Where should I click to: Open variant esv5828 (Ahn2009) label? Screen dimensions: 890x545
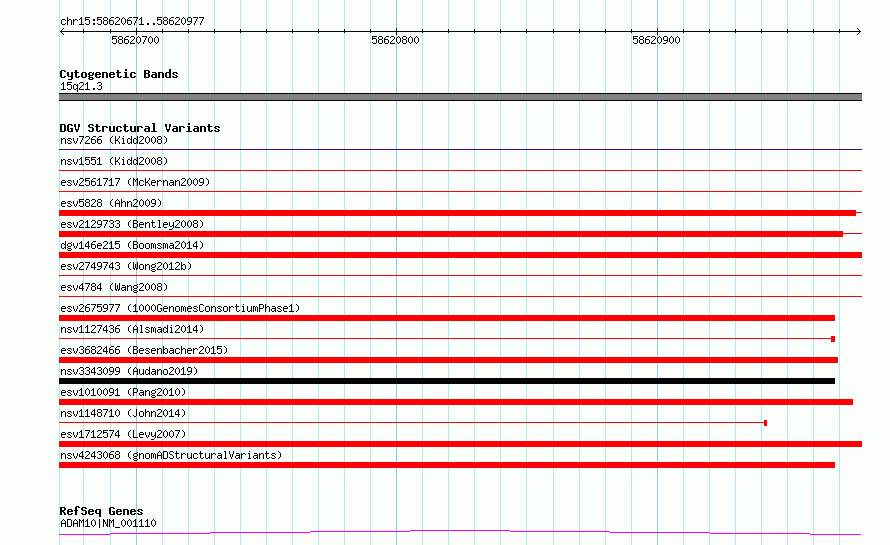pyautogui.click(x=111, y=203)
